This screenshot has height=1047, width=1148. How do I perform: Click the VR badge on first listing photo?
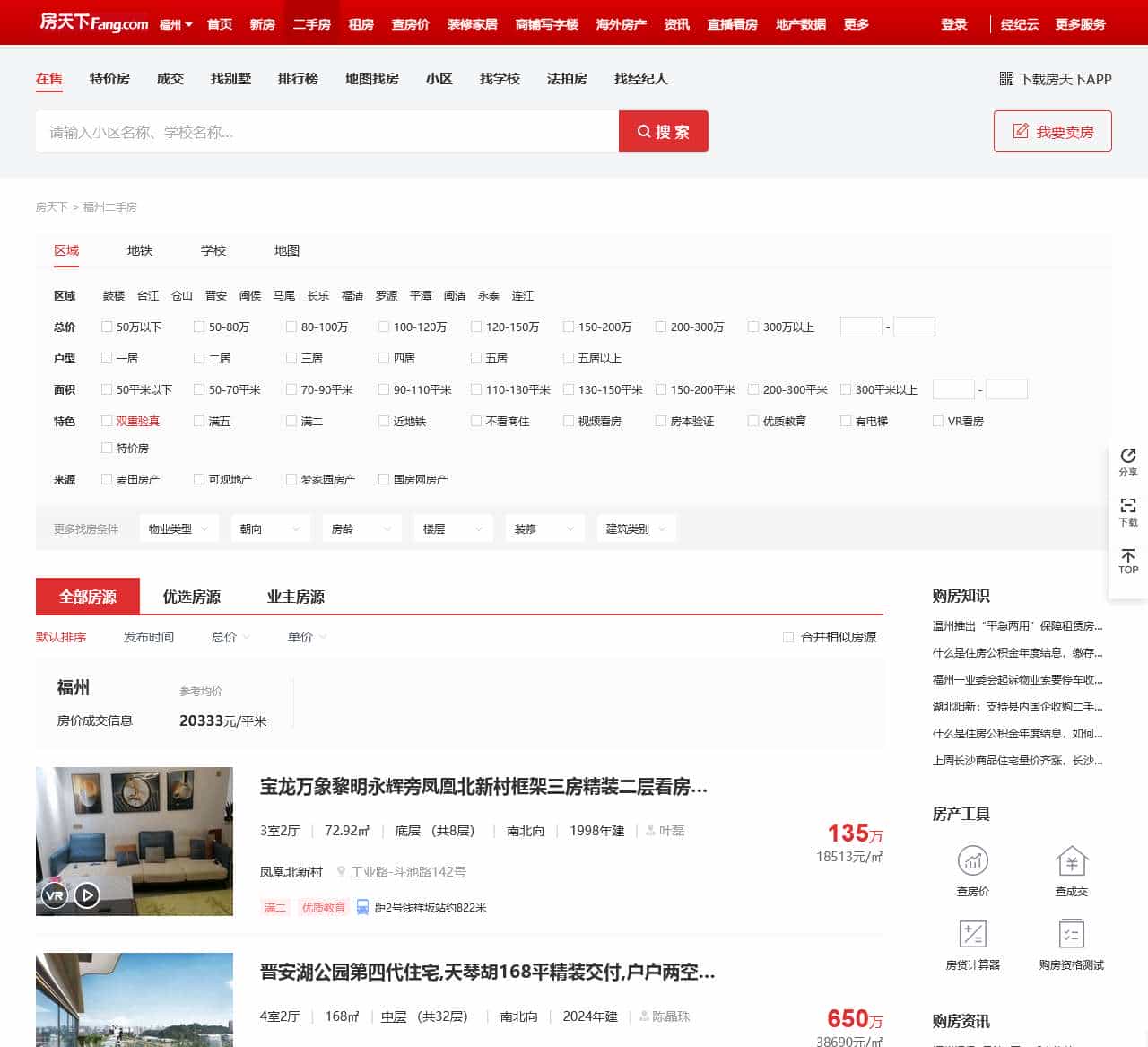[x=55, y=894]
